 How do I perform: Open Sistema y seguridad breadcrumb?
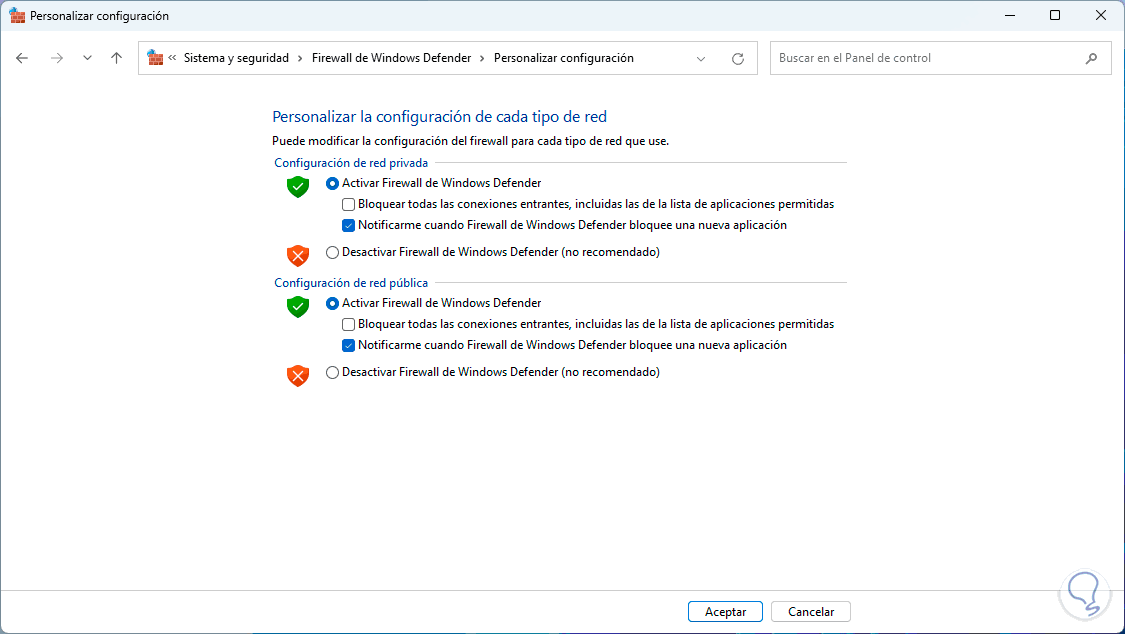click(236, 58)
